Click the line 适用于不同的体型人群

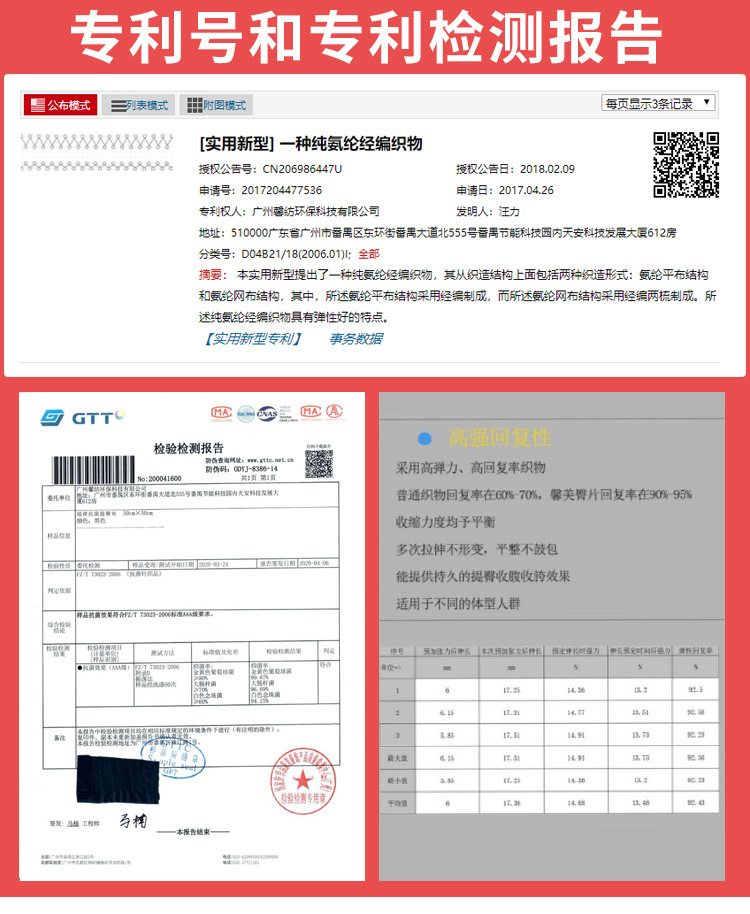click(x=458, y=603)
